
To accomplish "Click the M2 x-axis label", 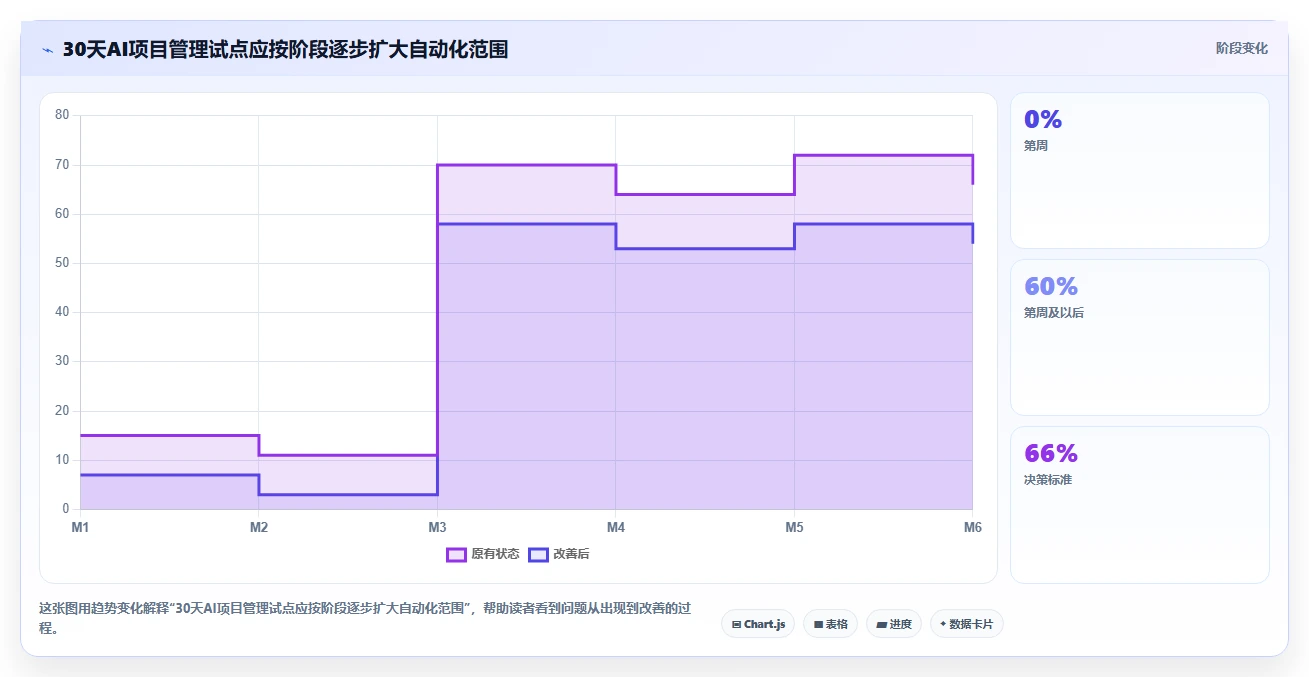I will 258,527.
